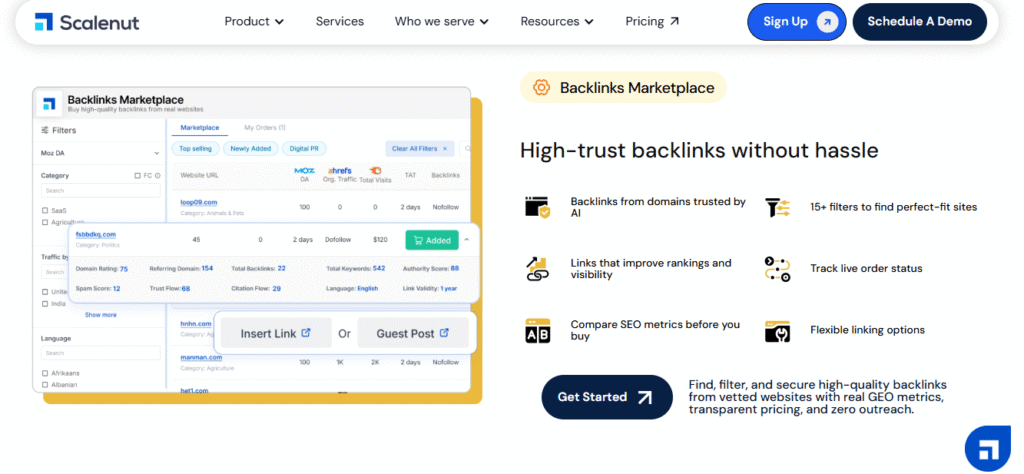This screenshot has width=1024, height=474.
Task: Click the Backlinks Marketplace badge icon
Action: [x=541, y=88]
